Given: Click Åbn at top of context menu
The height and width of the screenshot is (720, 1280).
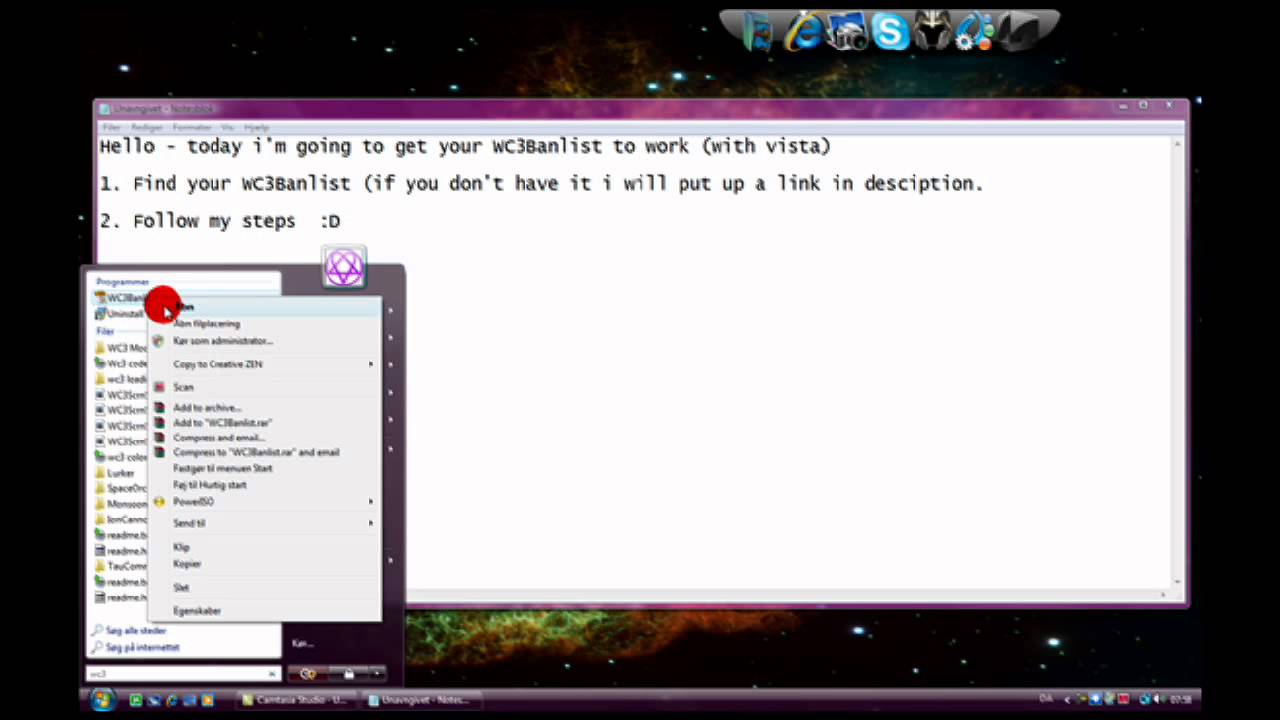Looking at the screenshot, I should tap(264, 307).
